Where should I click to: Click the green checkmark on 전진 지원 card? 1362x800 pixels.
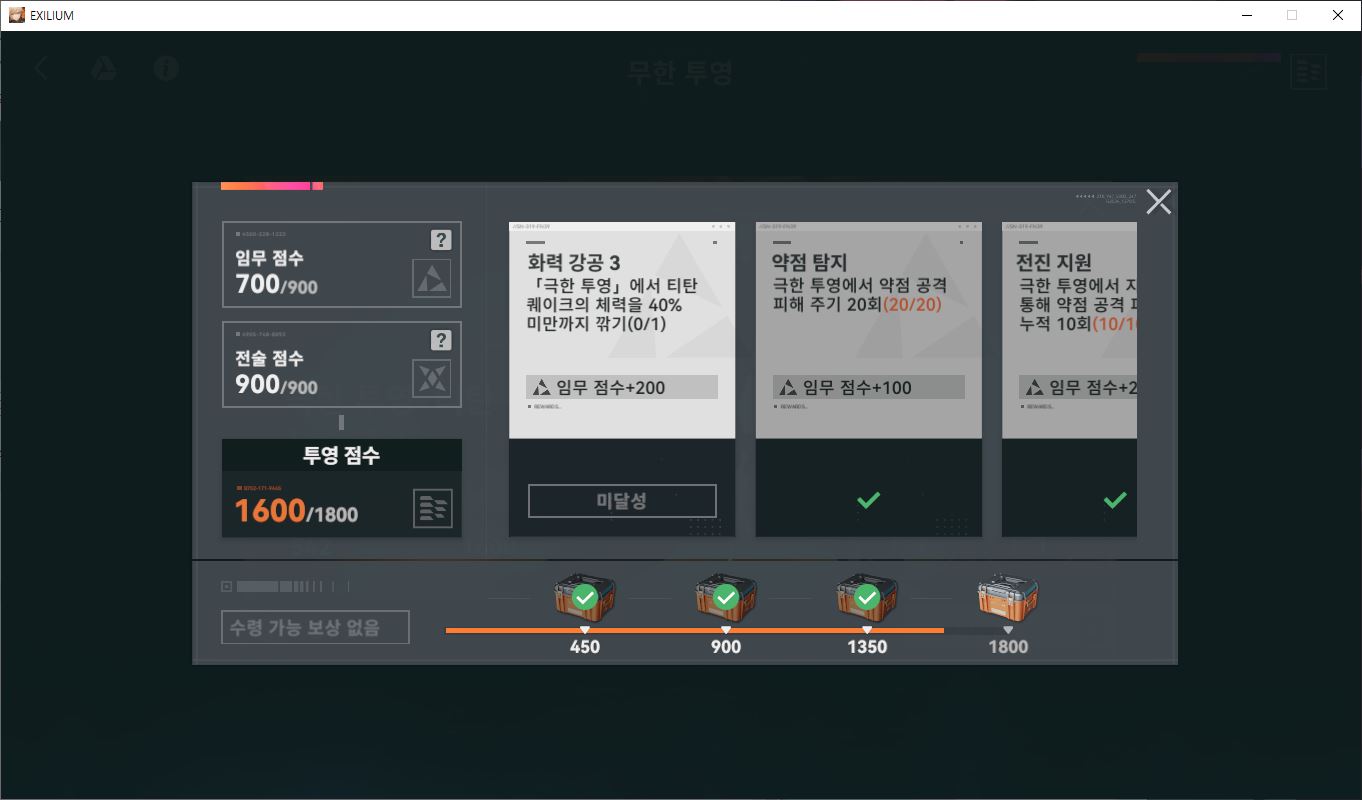(1114, 500)
